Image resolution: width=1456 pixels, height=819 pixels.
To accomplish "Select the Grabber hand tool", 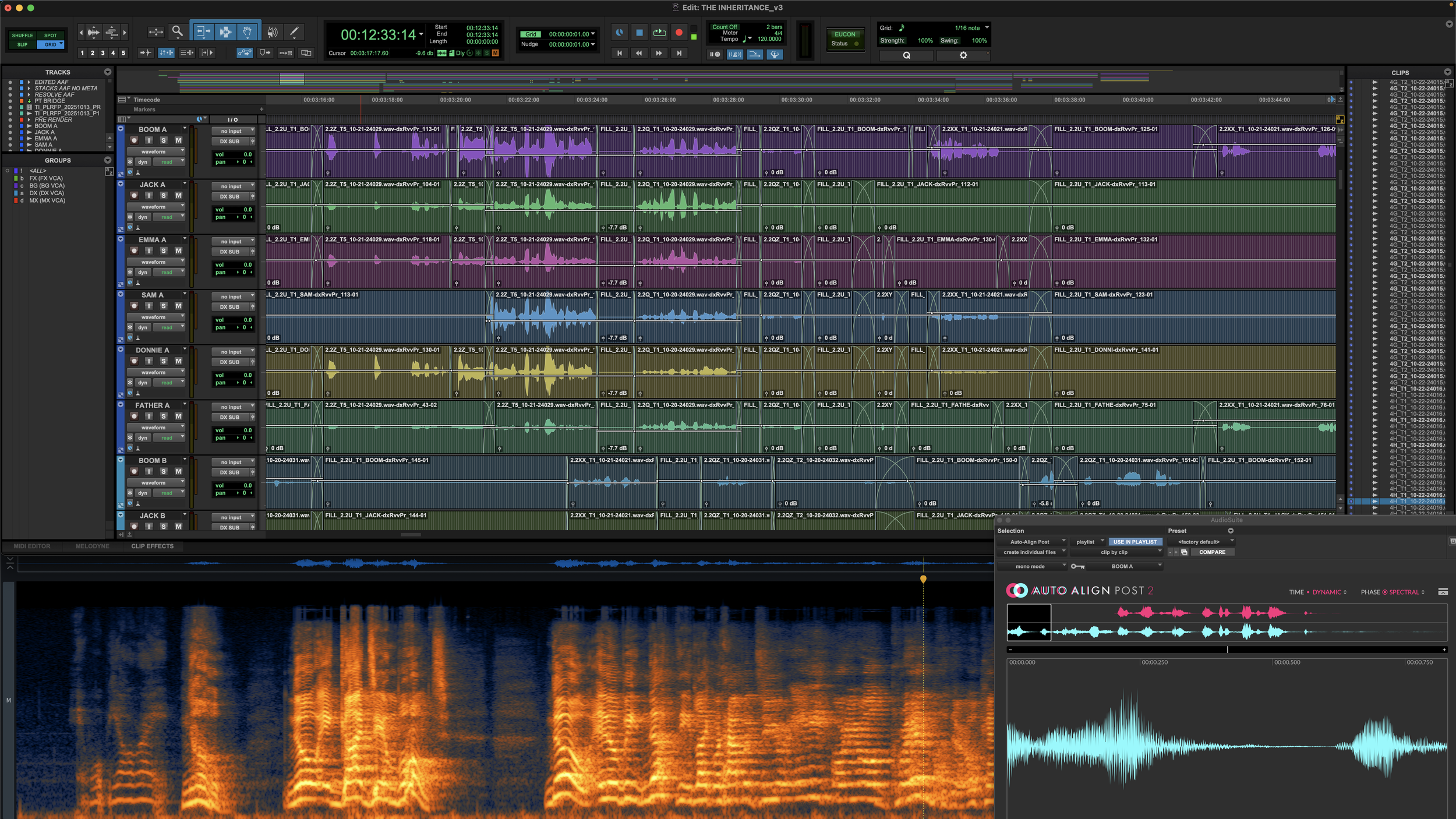I will [247, 32].
